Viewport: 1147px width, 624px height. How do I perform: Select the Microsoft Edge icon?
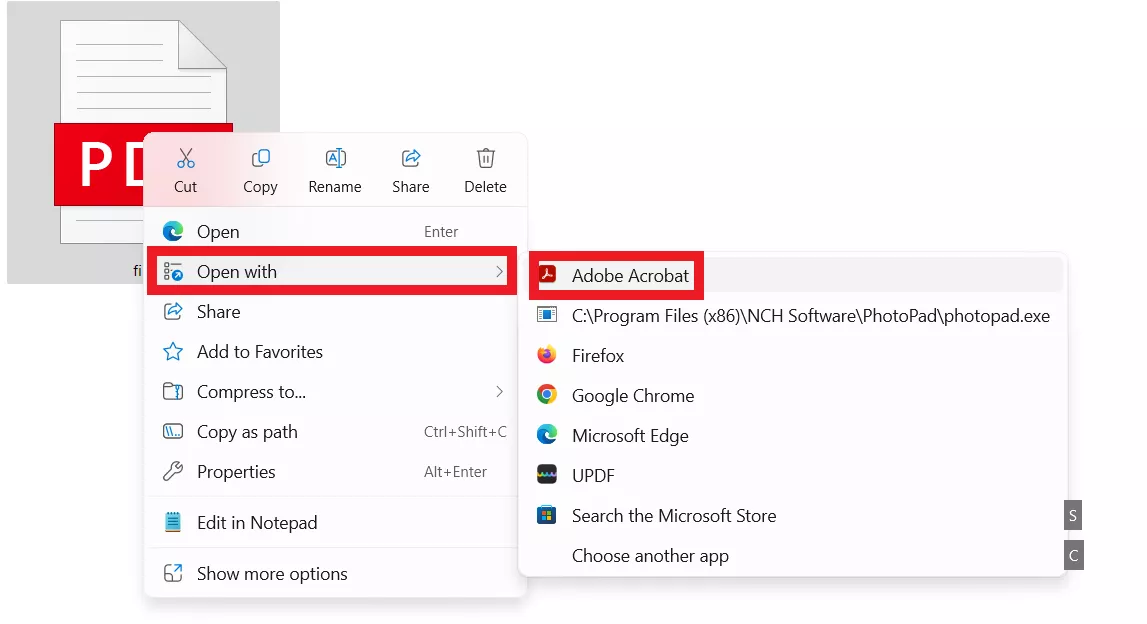tap(547, 435)
